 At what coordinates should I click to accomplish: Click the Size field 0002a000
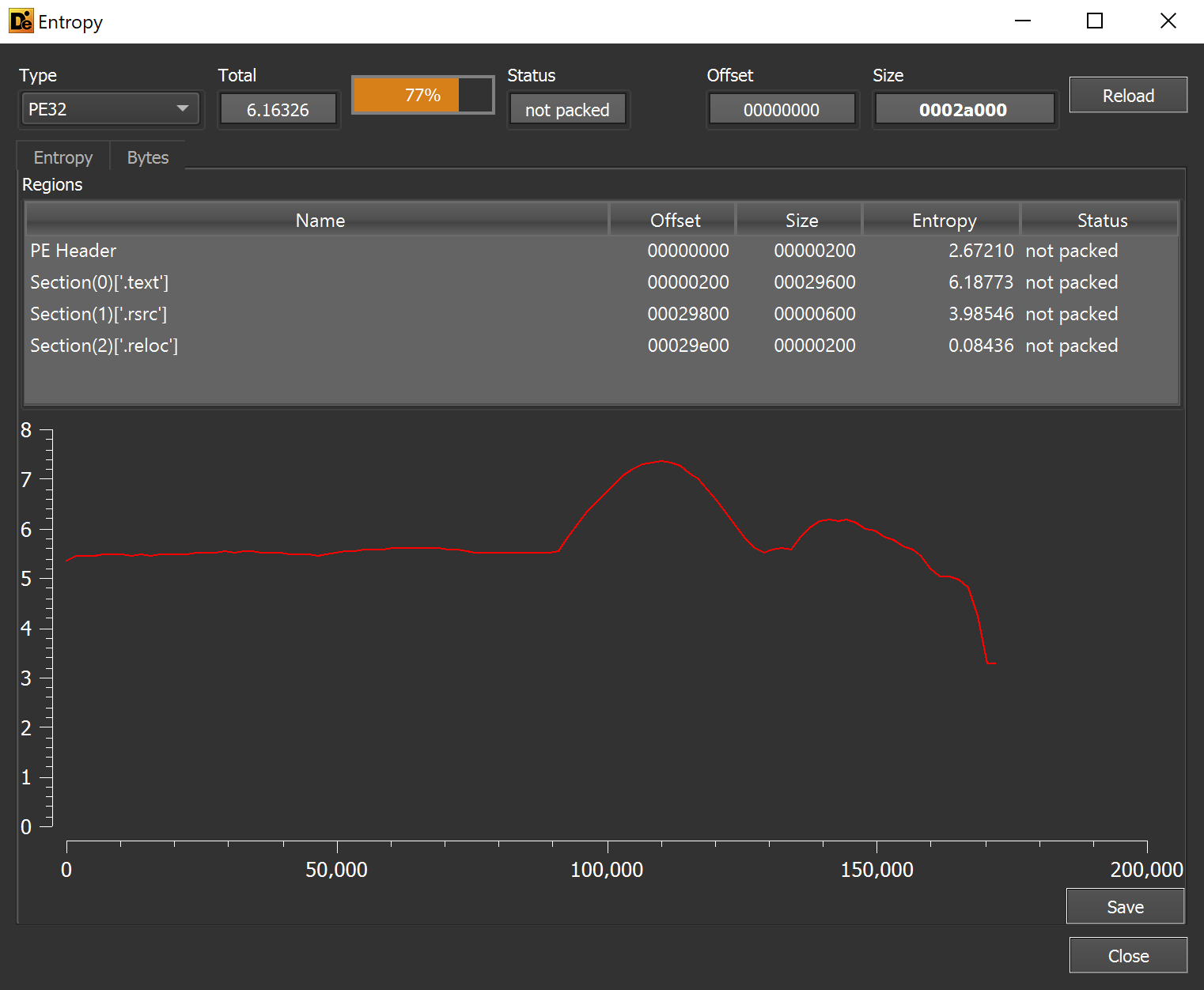[x=964, y=110]
